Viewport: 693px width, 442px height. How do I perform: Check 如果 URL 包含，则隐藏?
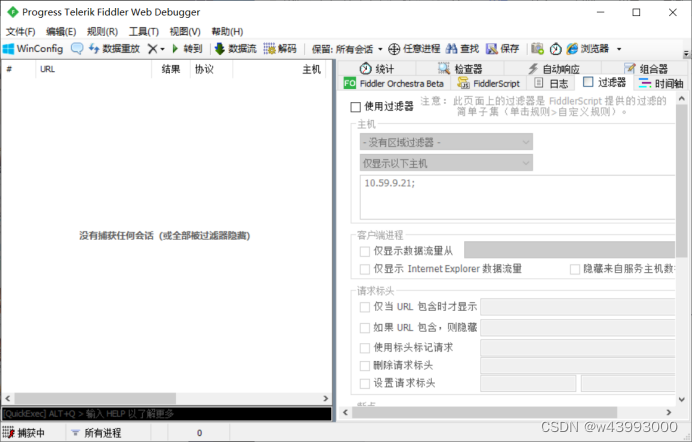pyautogui.click(x=365, y=328)
